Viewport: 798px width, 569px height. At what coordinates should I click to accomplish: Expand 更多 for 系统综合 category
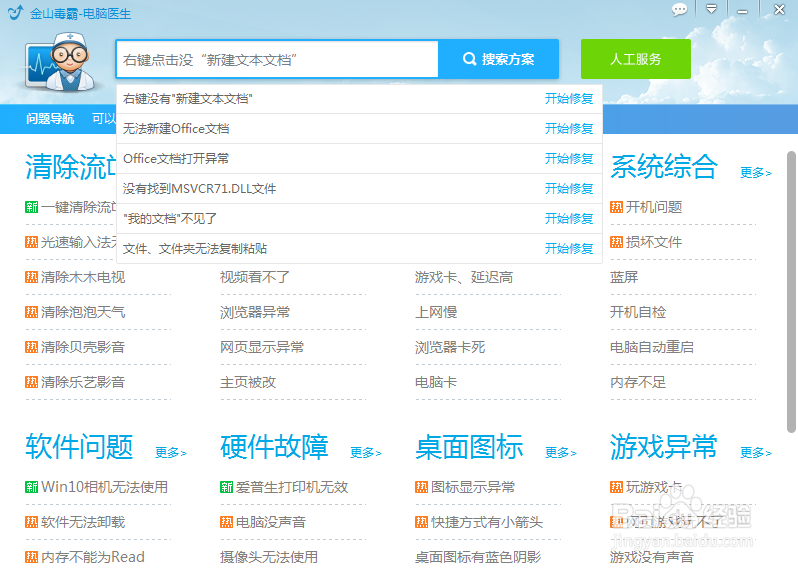[x=756, y=173]
